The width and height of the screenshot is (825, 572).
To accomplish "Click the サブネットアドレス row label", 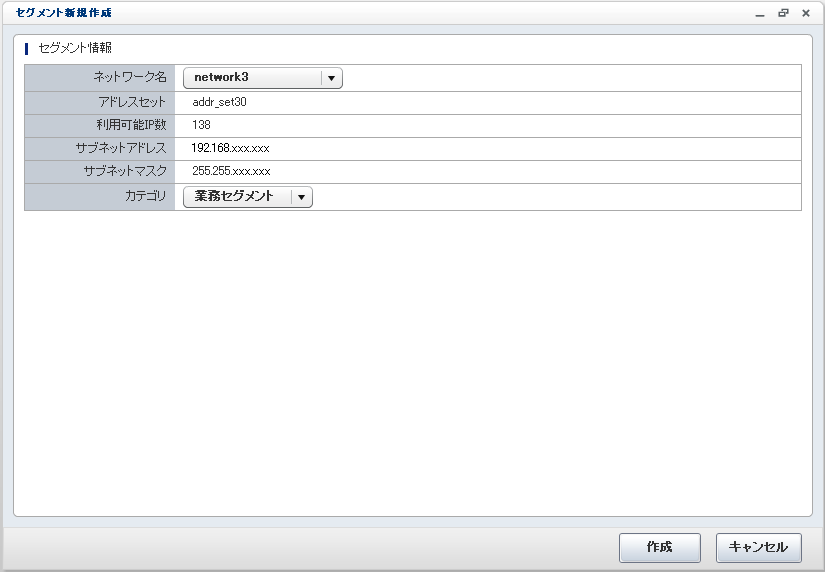I will click(121, 148).
